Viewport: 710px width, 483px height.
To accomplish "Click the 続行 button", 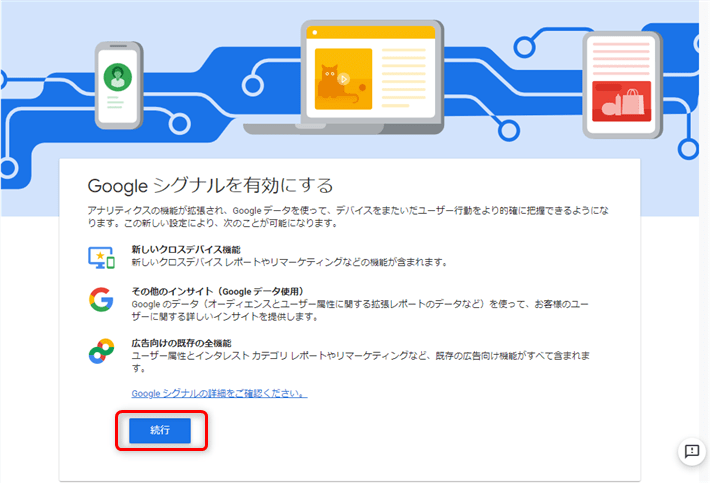I will pyautogui.click(x=160, y=430).
